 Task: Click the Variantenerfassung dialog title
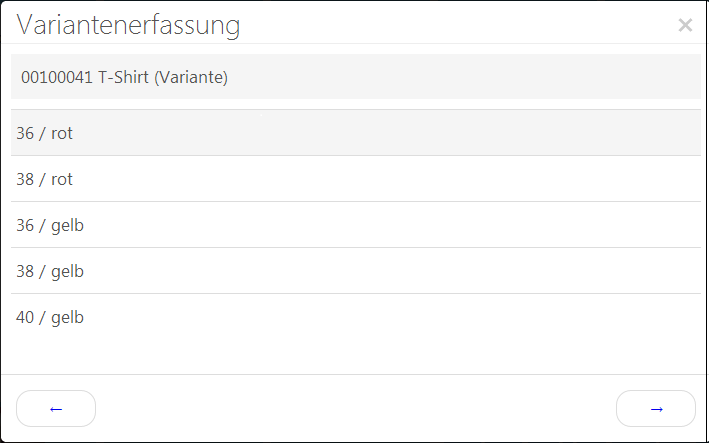[x=128, y=25]
